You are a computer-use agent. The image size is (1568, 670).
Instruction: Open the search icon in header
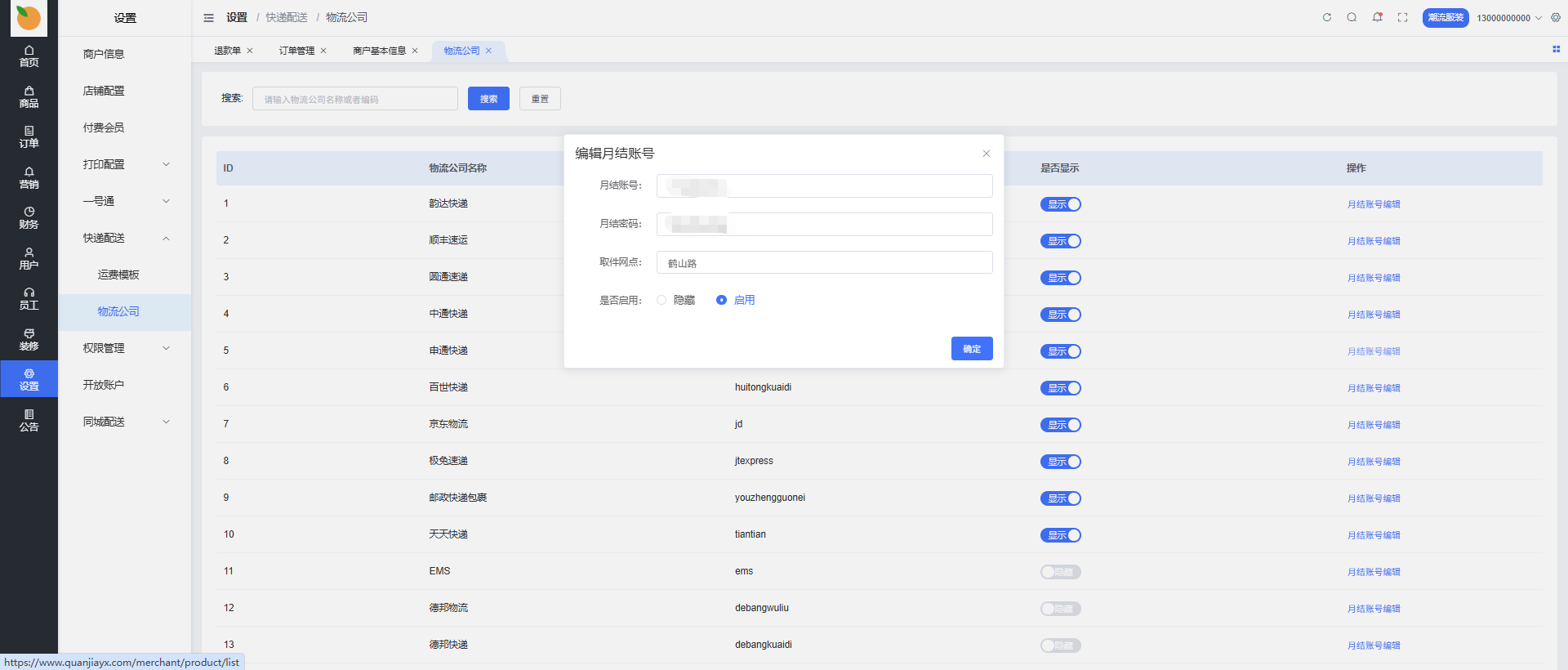pos(1352,17)
